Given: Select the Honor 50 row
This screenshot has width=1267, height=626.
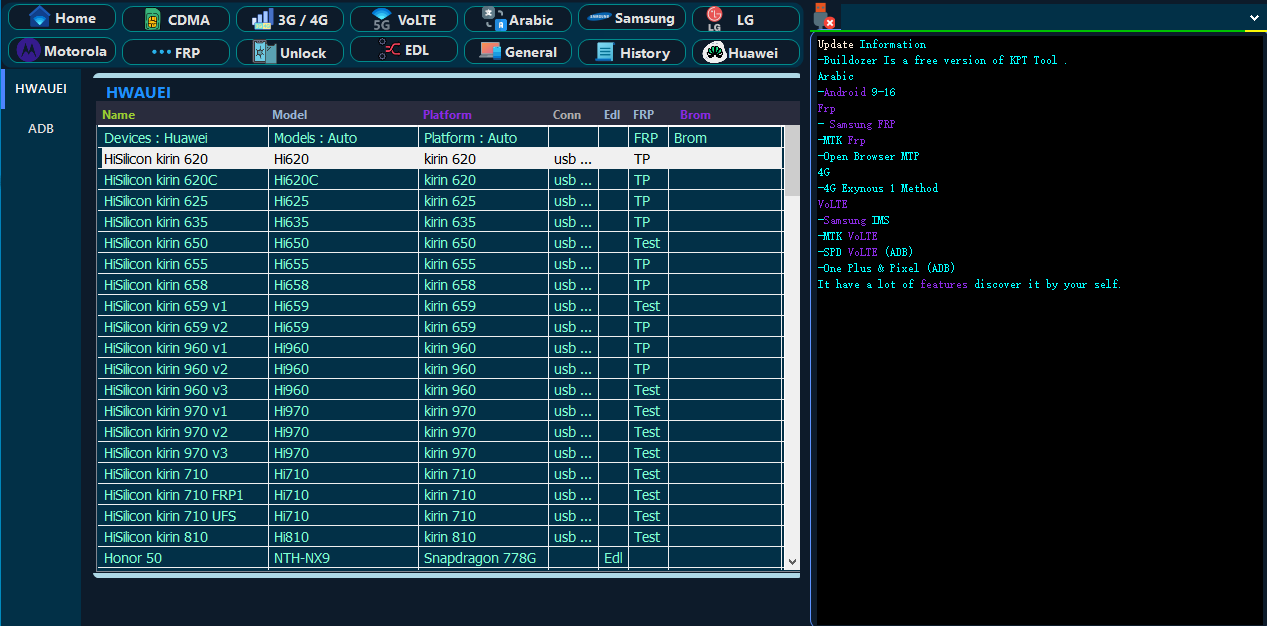Looking at the screenshot, I should tap(440, 558).
